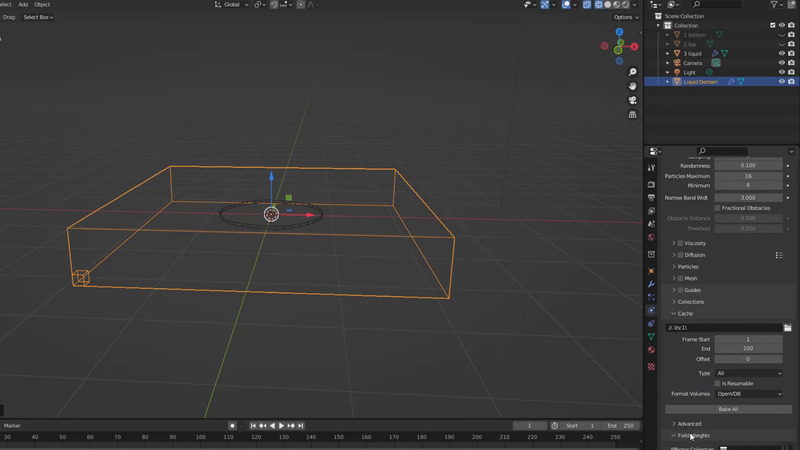The height and width of the screenshot is (450, 800).
Task: Open the viewport Options popover
Action: [x=625, y=17]
